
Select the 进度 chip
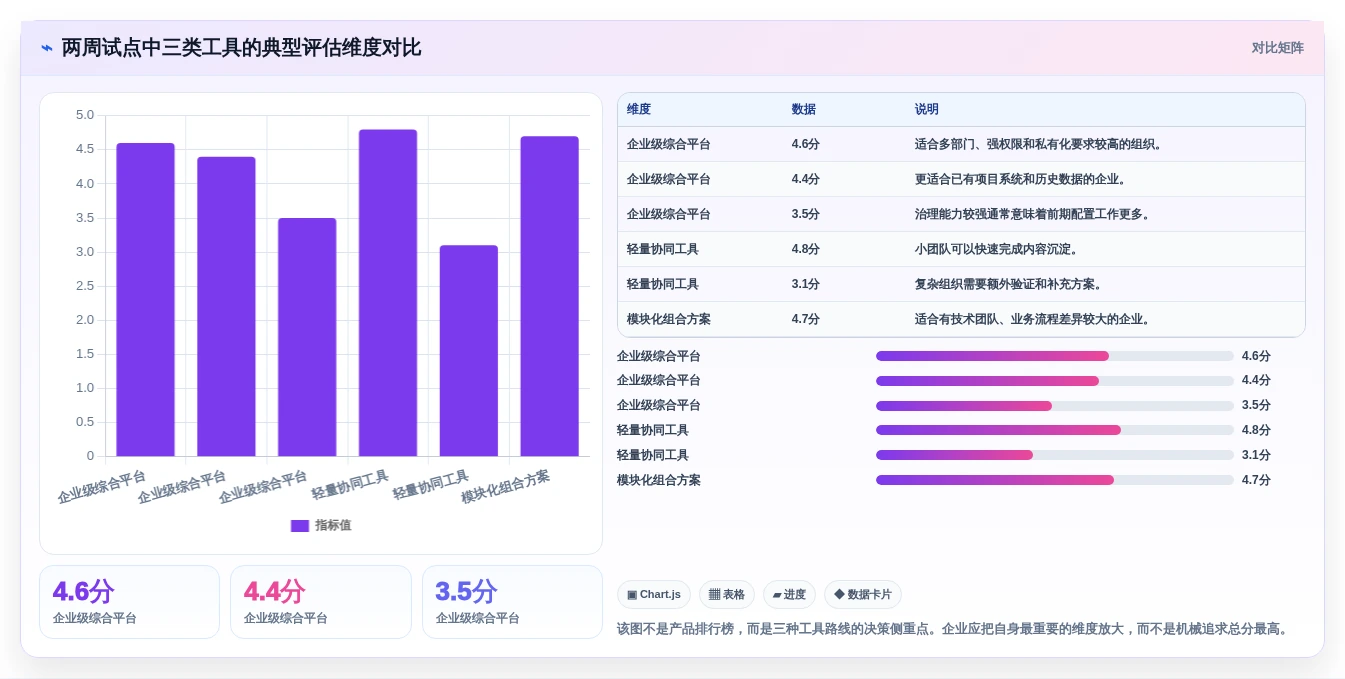789,594
